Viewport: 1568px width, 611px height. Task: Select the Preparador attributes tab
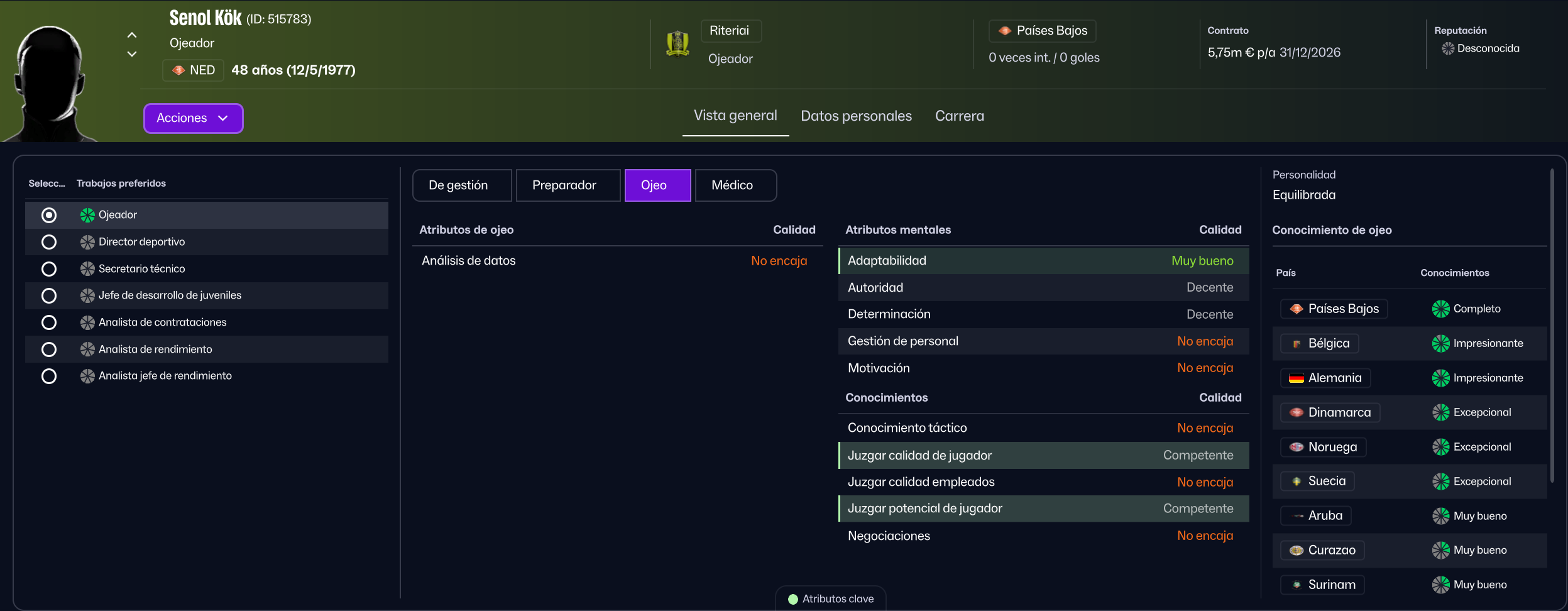pyautogui.click(x=568, y=185)
